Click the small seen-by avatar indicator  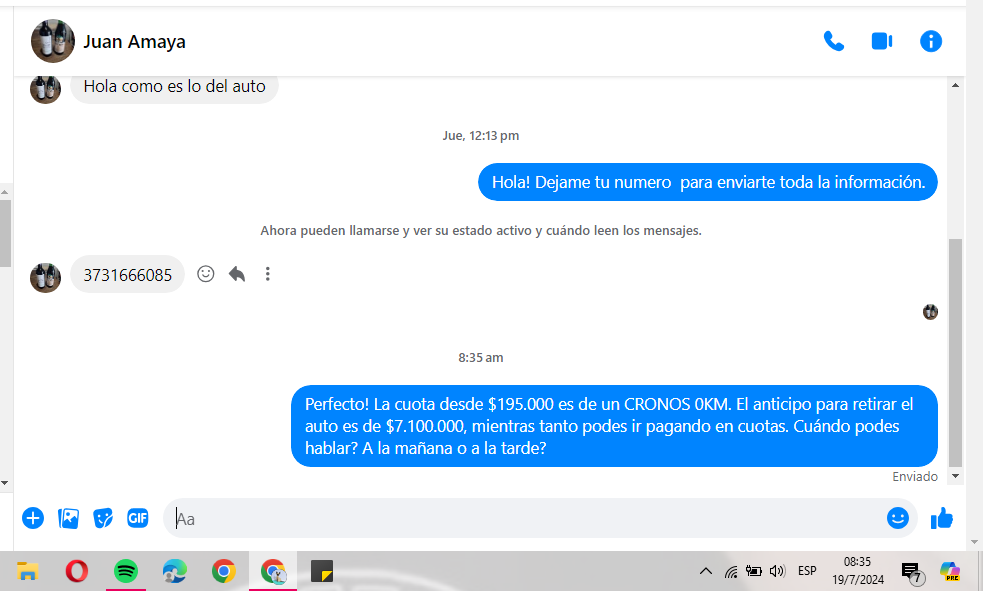(x=930, y=311)
